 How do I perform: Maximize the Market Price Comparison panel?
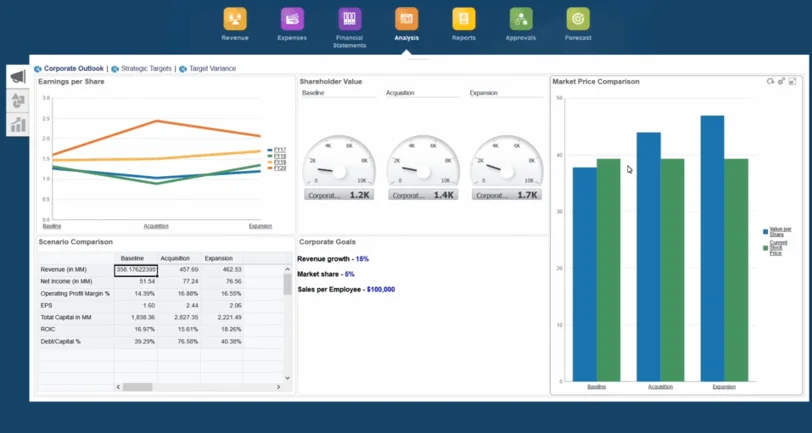click(792, 81)
